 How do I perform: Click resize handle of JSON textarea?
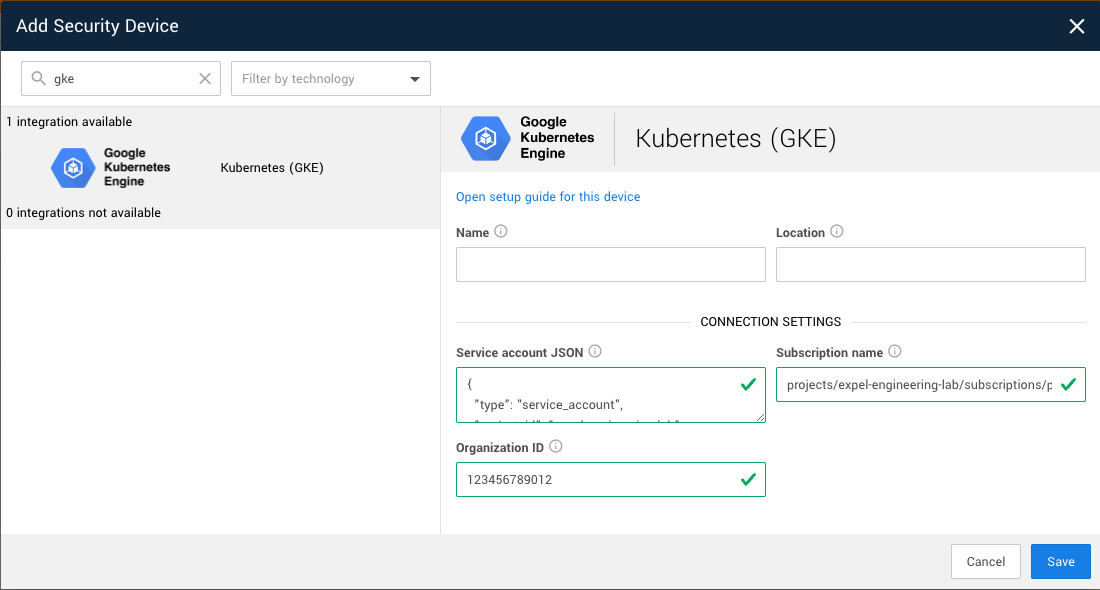(x=760, y=417)
